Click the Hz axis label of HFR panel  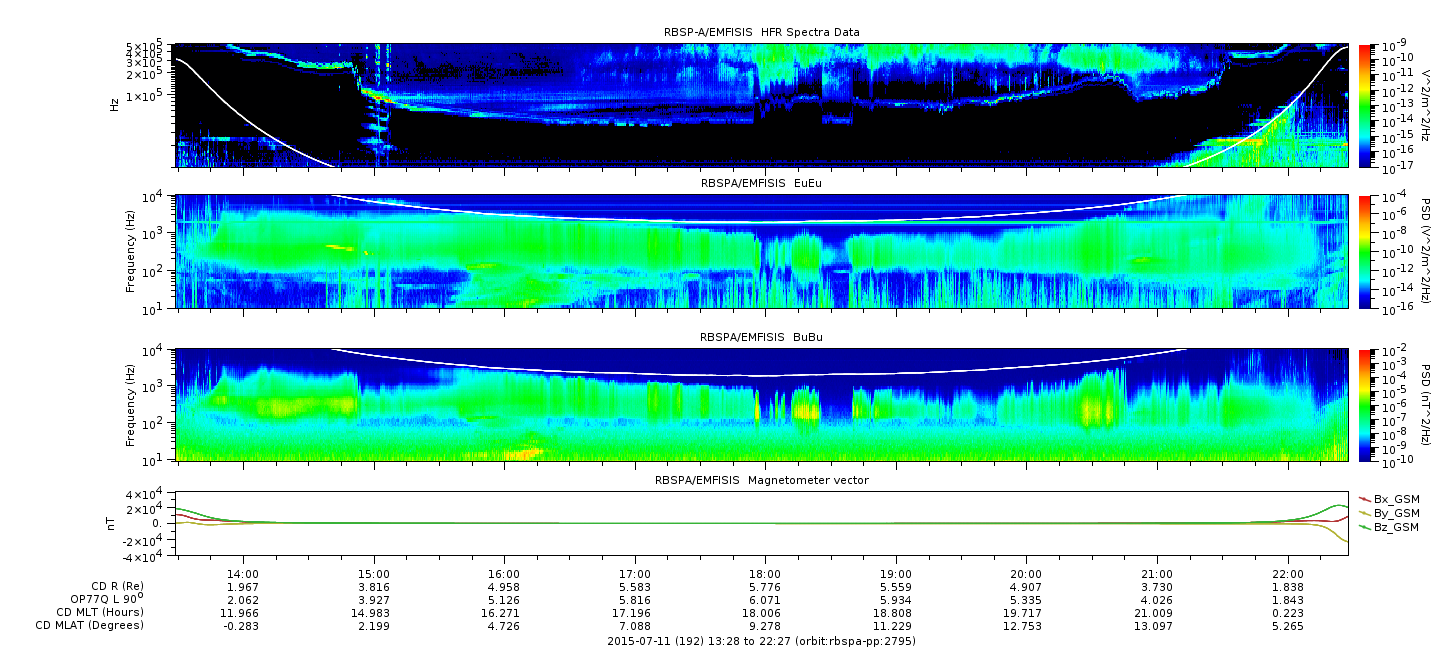click(x=116, y=103)
